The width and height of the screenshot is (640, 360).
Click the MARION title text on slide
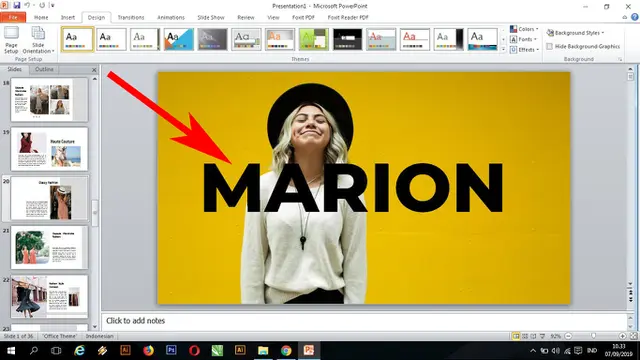click(353, 188)
